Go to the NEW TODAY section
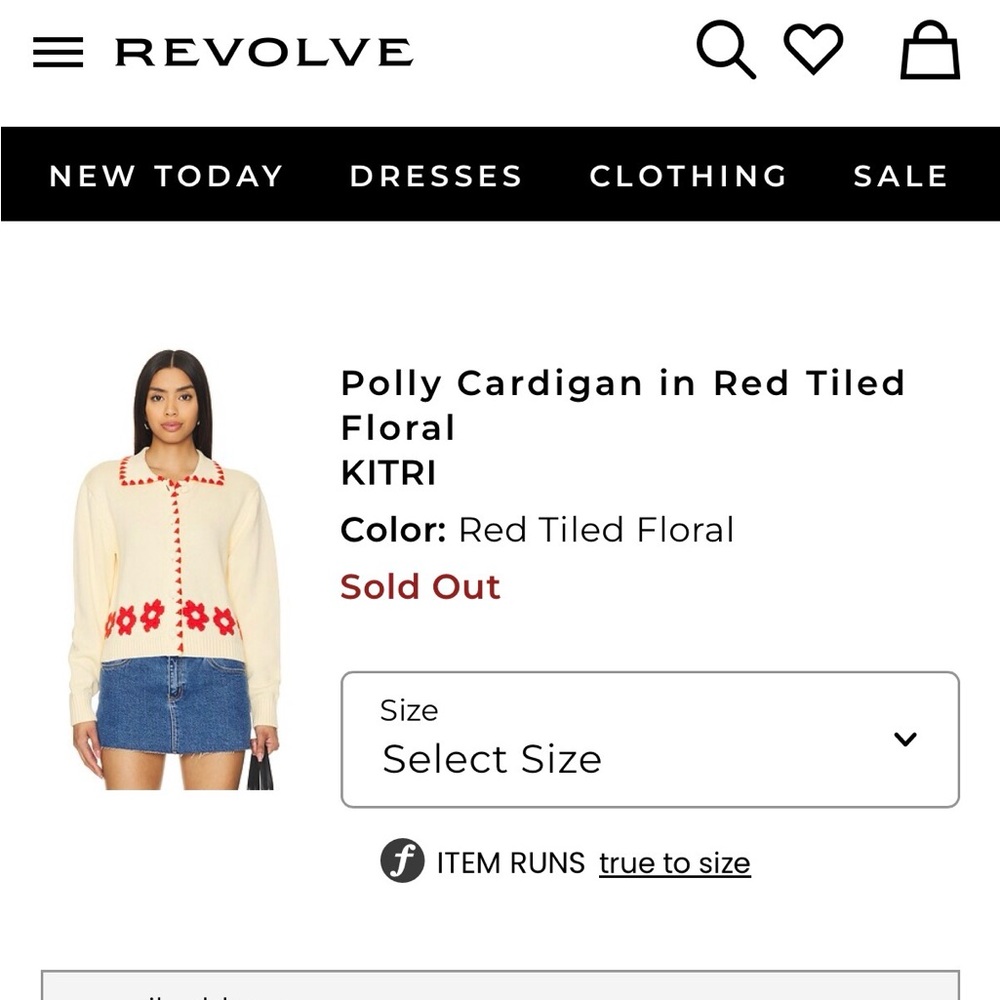The width and height of the screenshot is (1000, 1000). tap(166, 175)
